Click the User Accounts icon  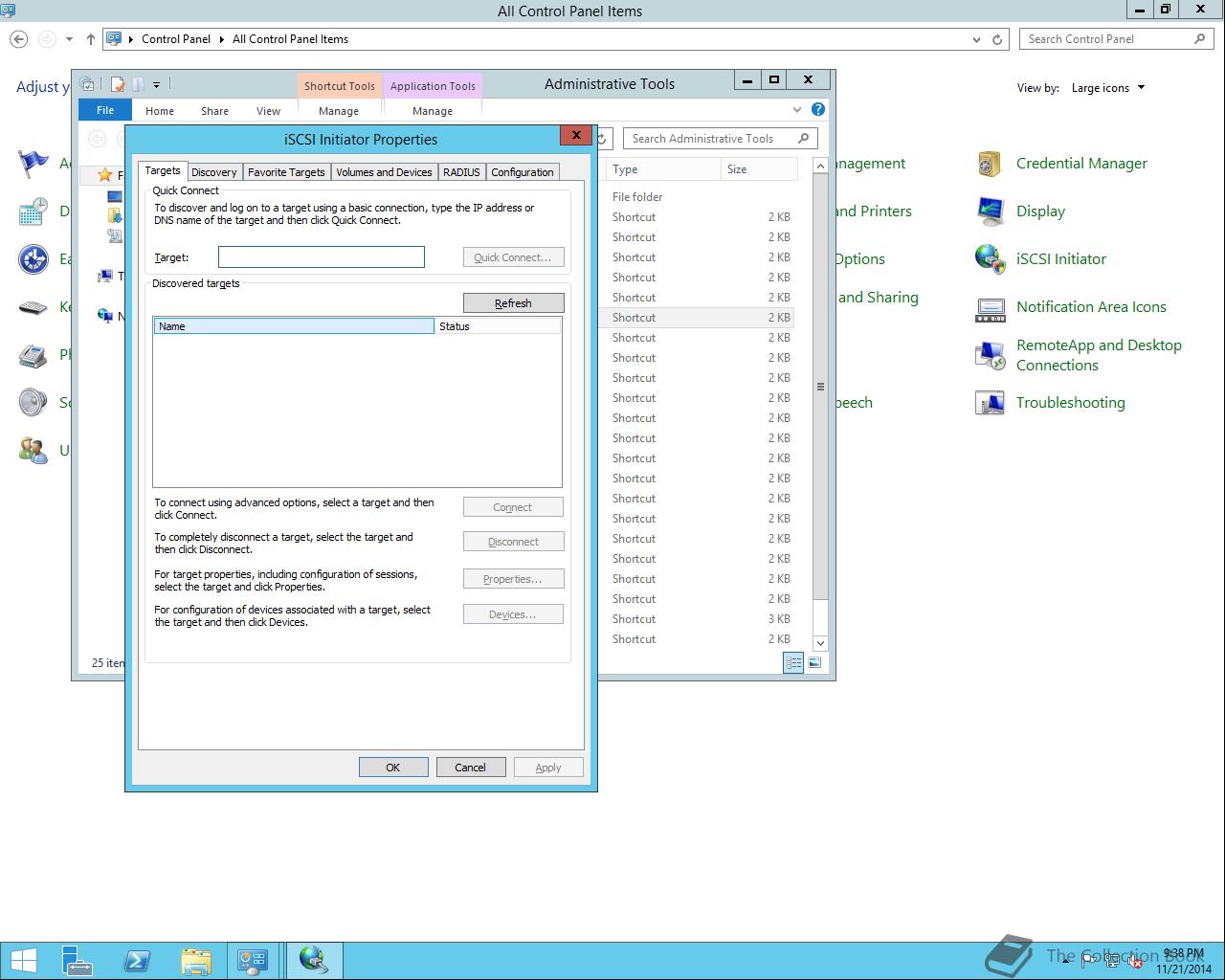[33, 451]
